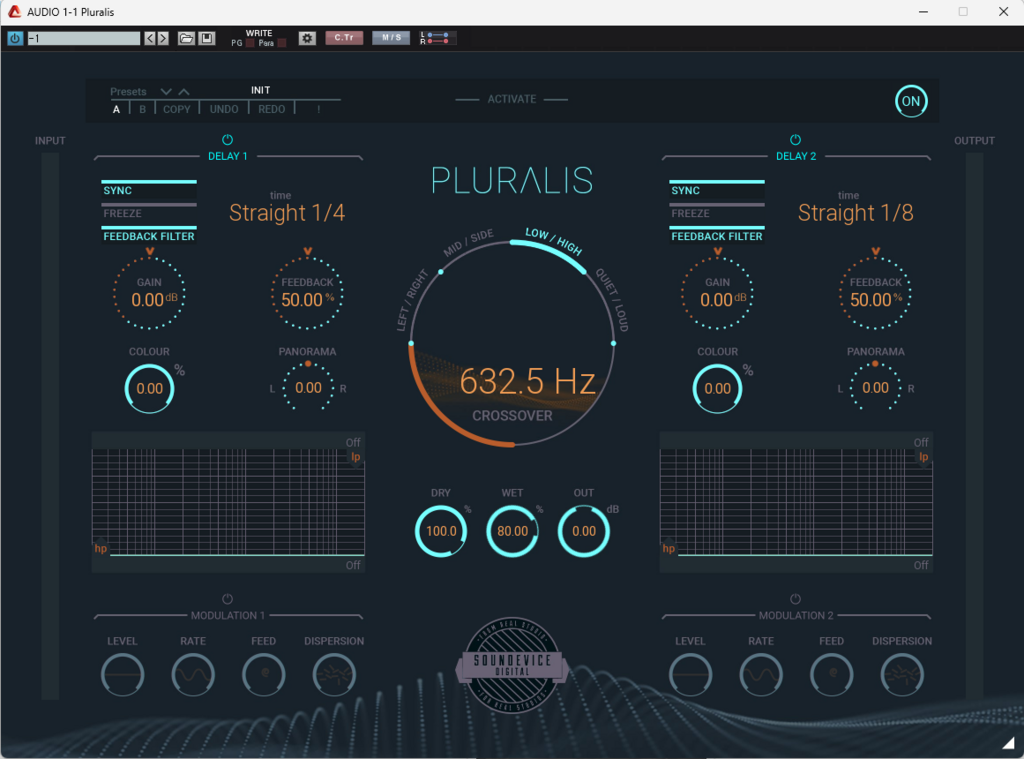Click the exclamation mark panic button

coord(319,109)
